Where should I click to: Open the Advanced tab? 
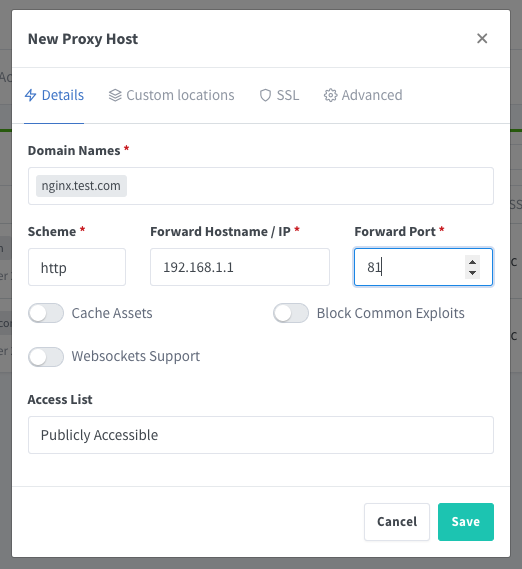(x=363, y=95)
